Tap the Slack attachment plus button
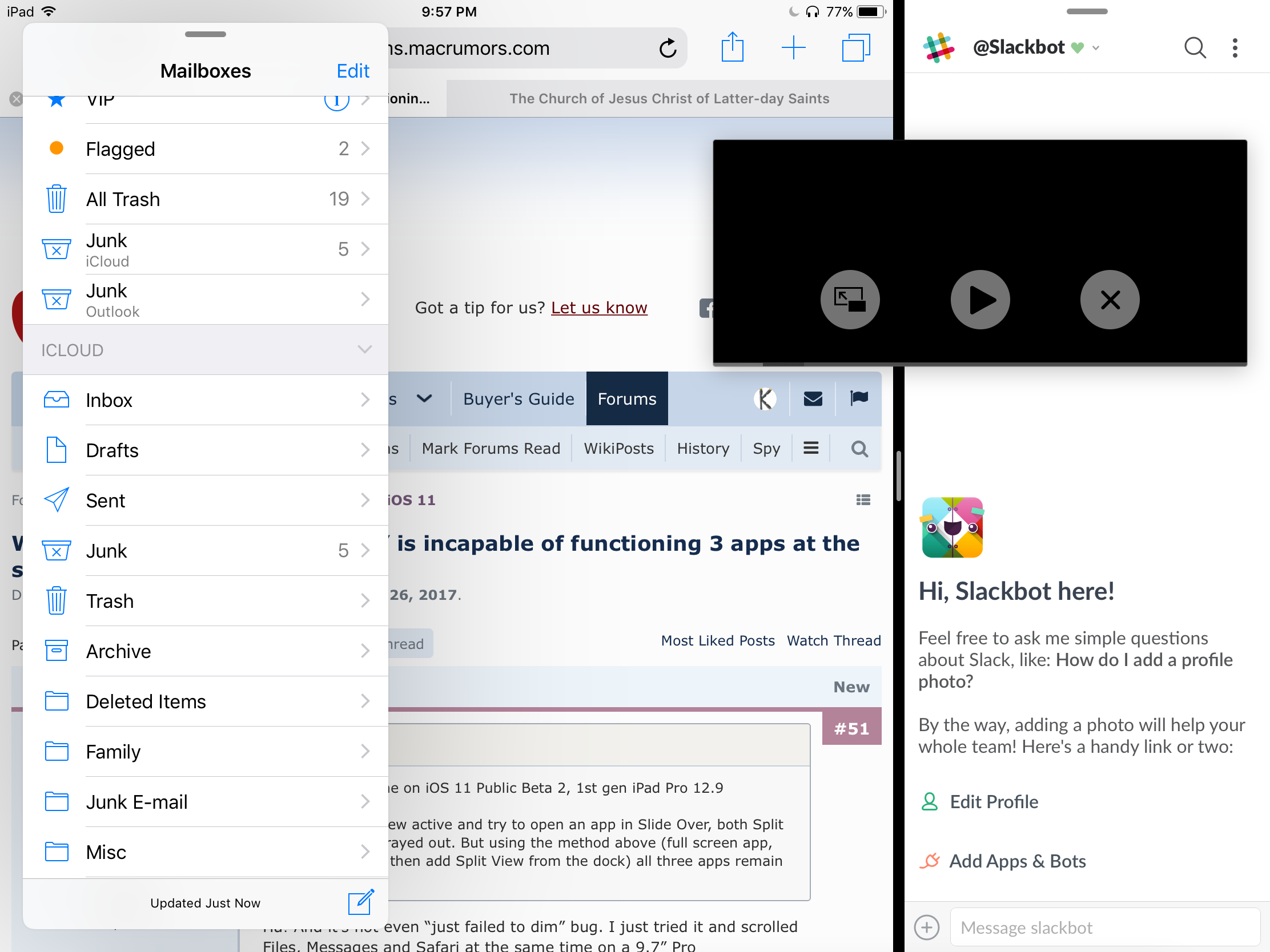Viewport: 1270px width, 952px height. point(927,927)
